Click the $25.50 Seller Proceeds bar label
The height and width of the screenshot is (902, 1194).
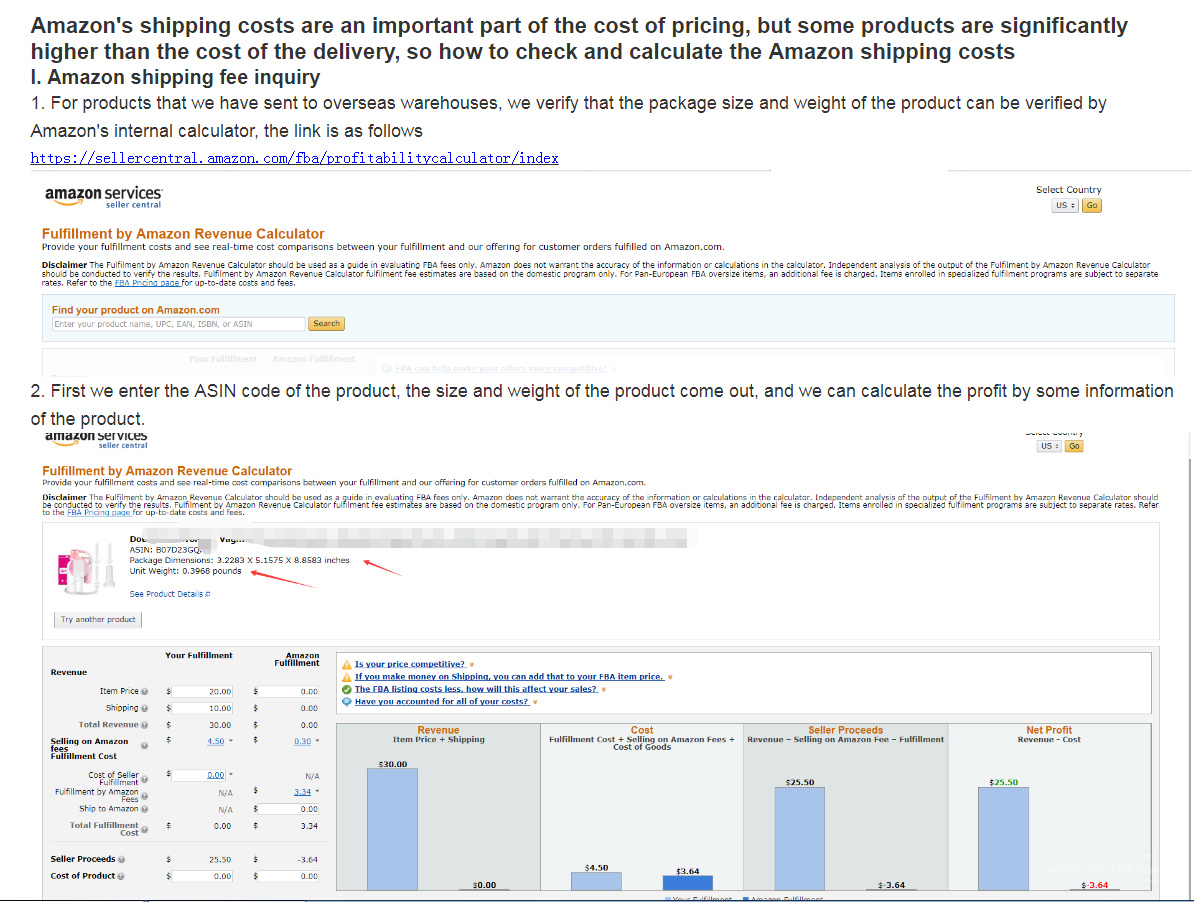point(800,782)
